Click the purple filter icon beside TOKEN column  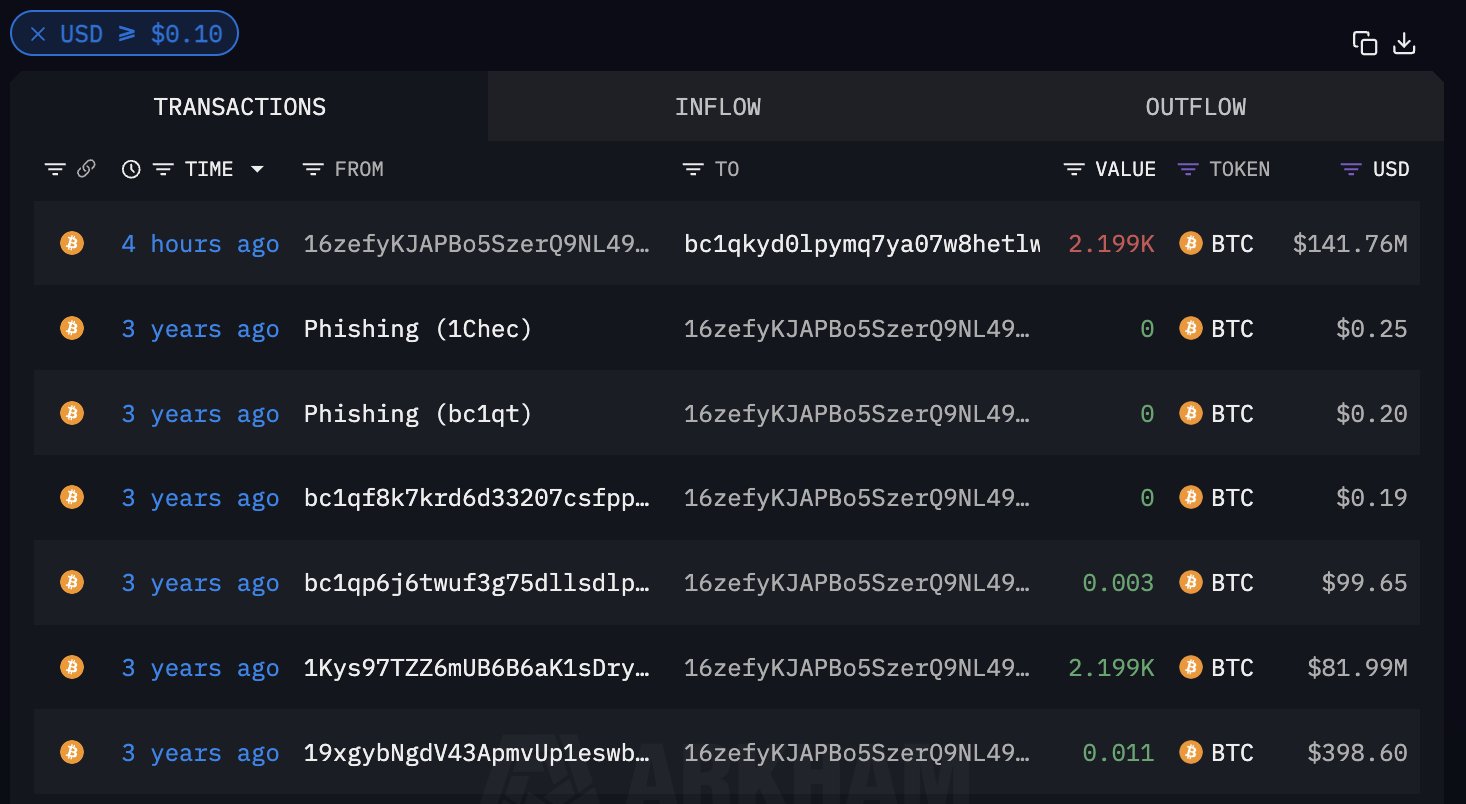(x=1187, y=169)
